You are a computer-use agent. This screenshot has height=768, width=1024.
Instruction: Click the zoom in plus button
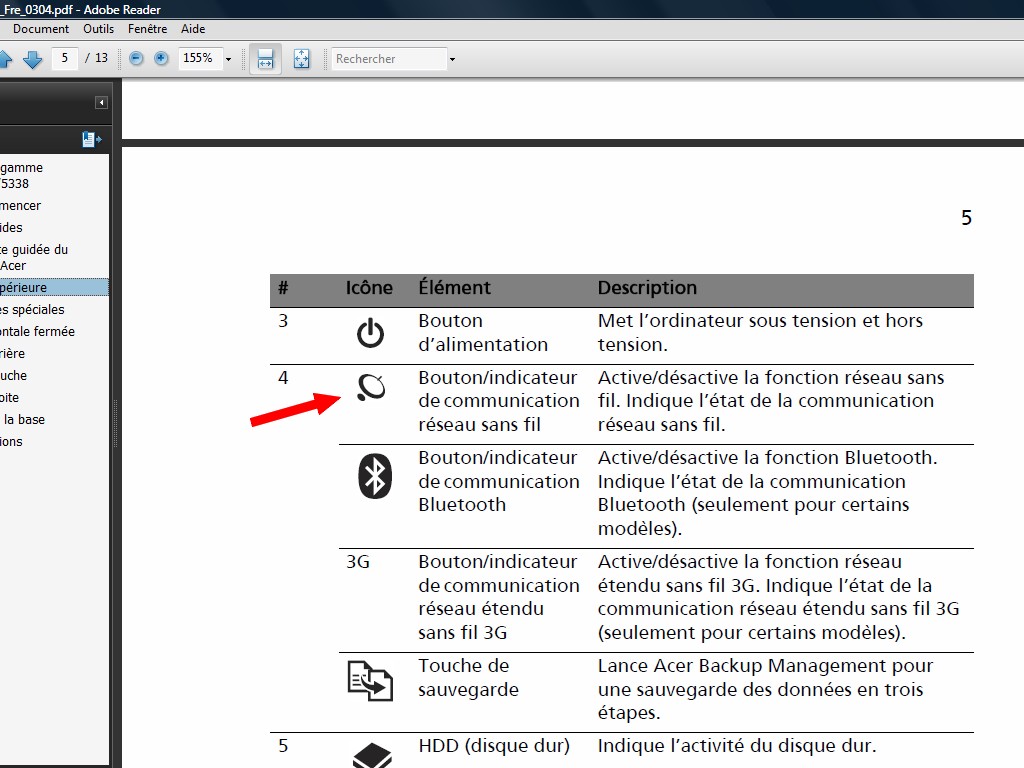tap(161, 59)
